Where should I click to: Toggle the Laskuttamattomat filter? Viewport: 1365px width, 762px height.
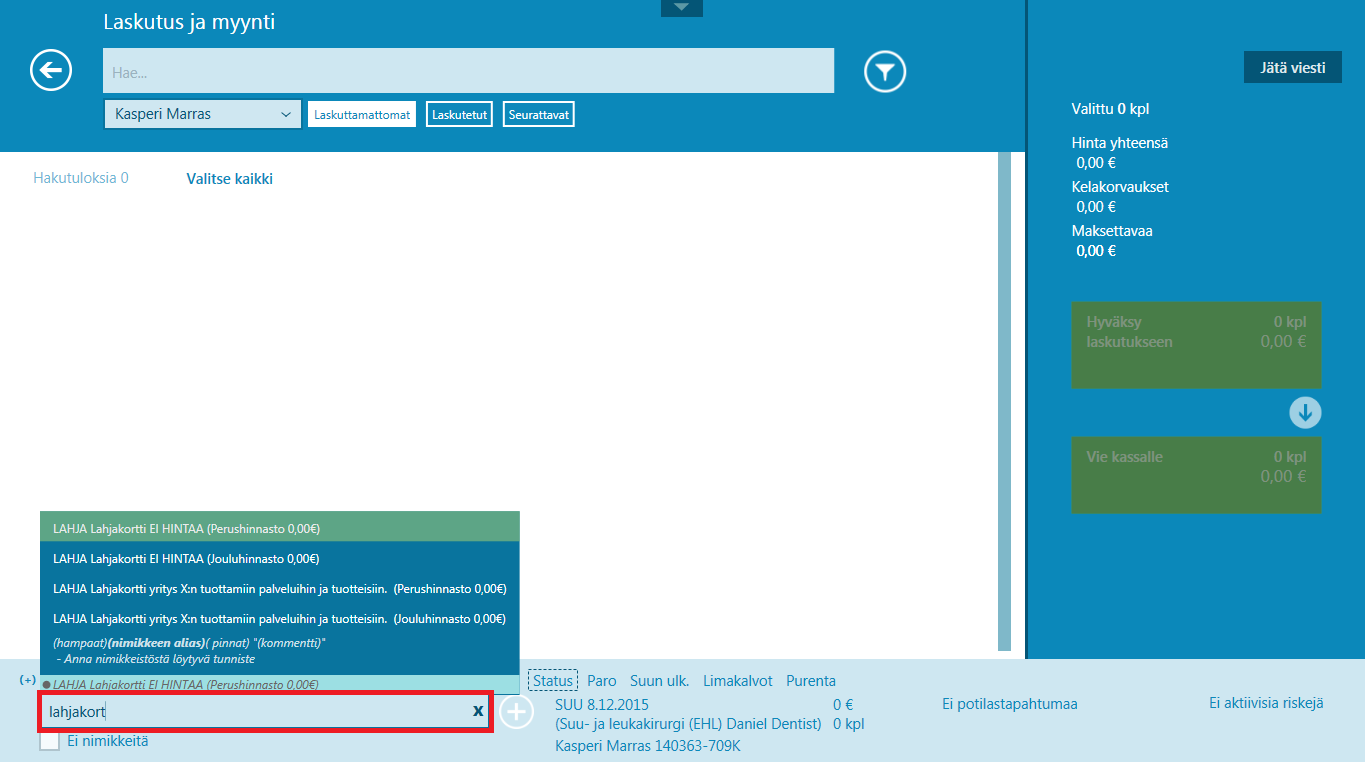[x=362, y=115]
